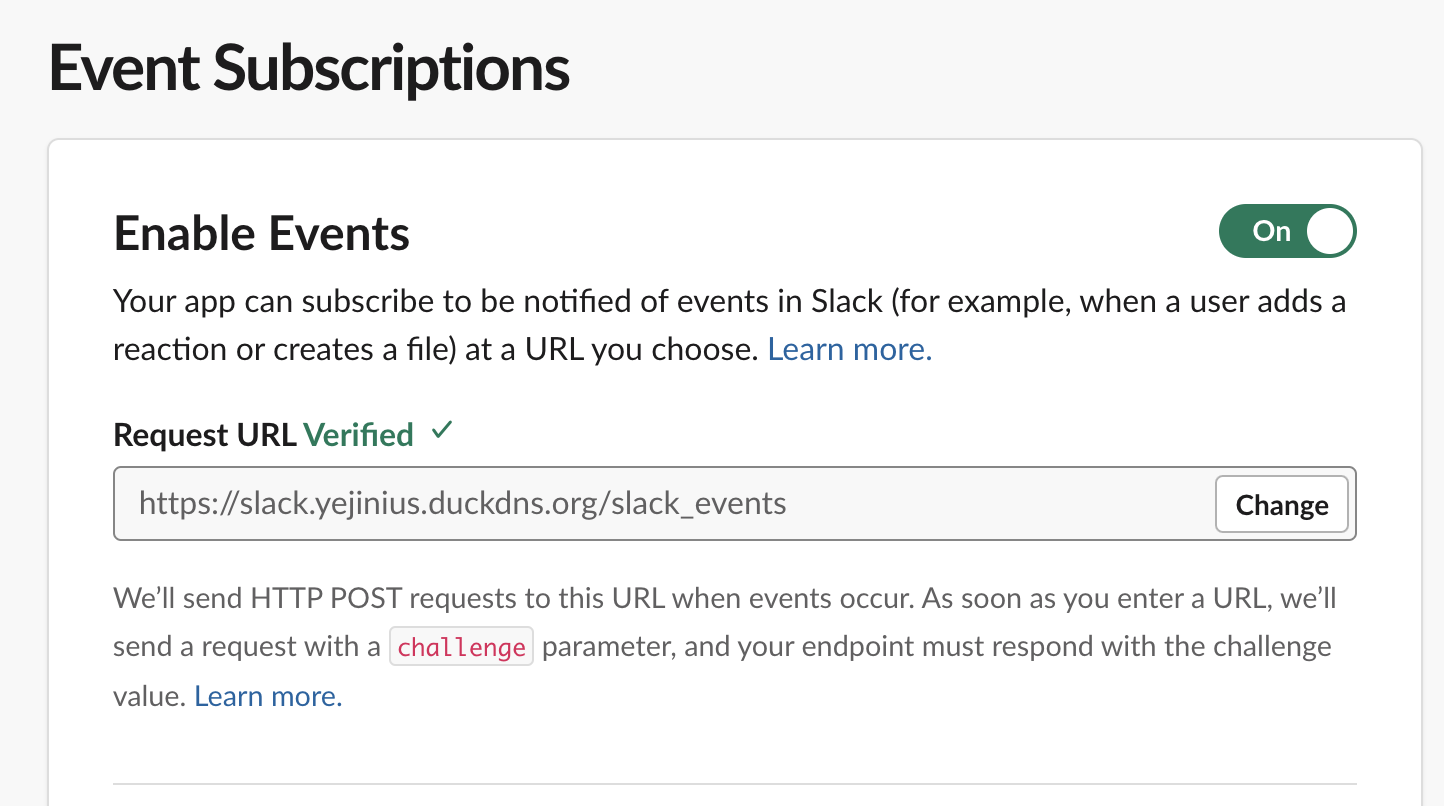The image size is (1444, 806).
Task: Open Learn more link after "URL you choose"
Action: point(850,349)
